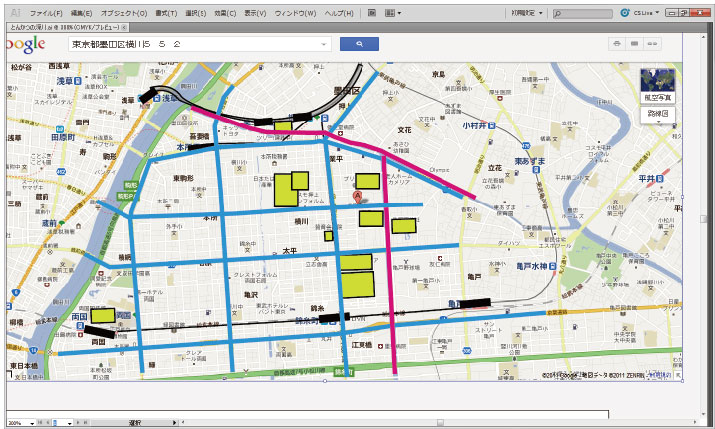This screenshot has height=429, width=715.
Task: Restore down the Illustrator window
Action: click(x=684, y=13)
